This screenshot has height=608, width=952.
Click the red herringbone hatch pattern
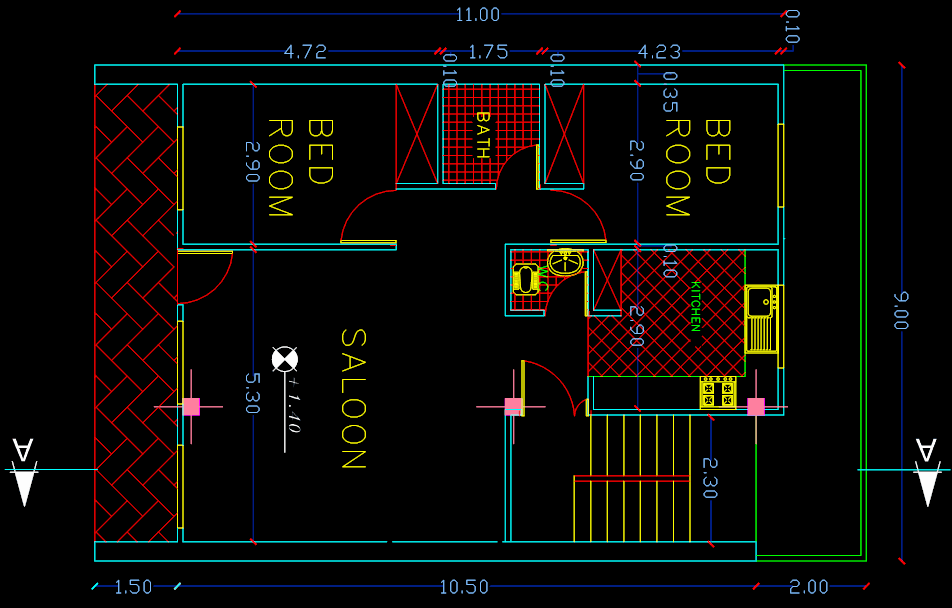click(x=136, y=312)
